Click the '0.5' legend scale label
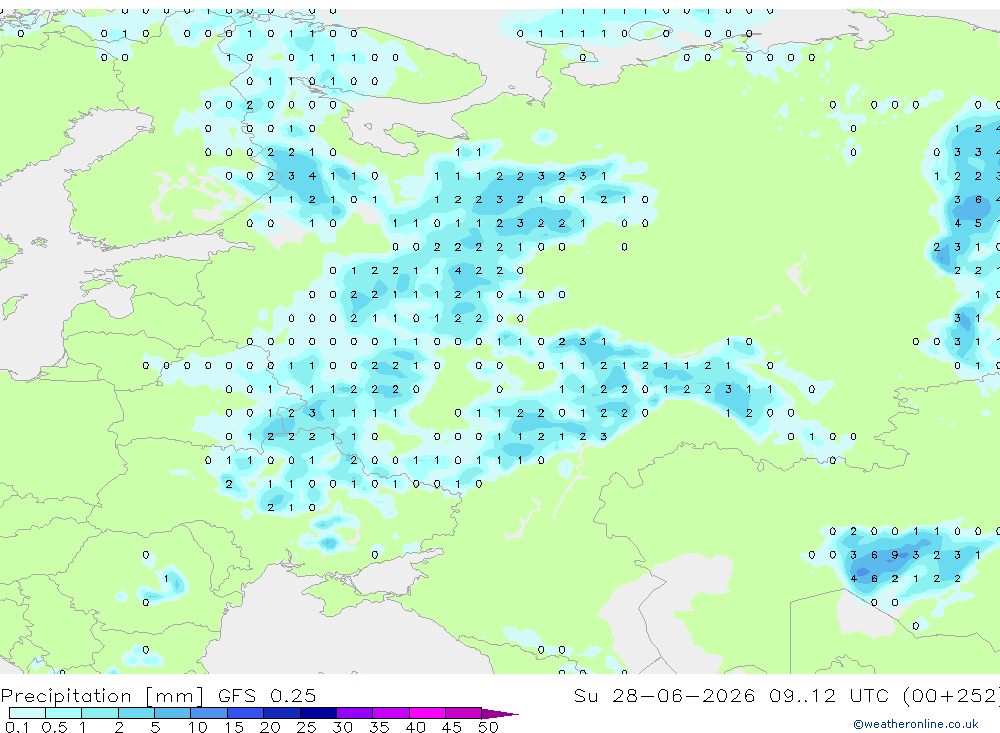 (x=54, y=727)
